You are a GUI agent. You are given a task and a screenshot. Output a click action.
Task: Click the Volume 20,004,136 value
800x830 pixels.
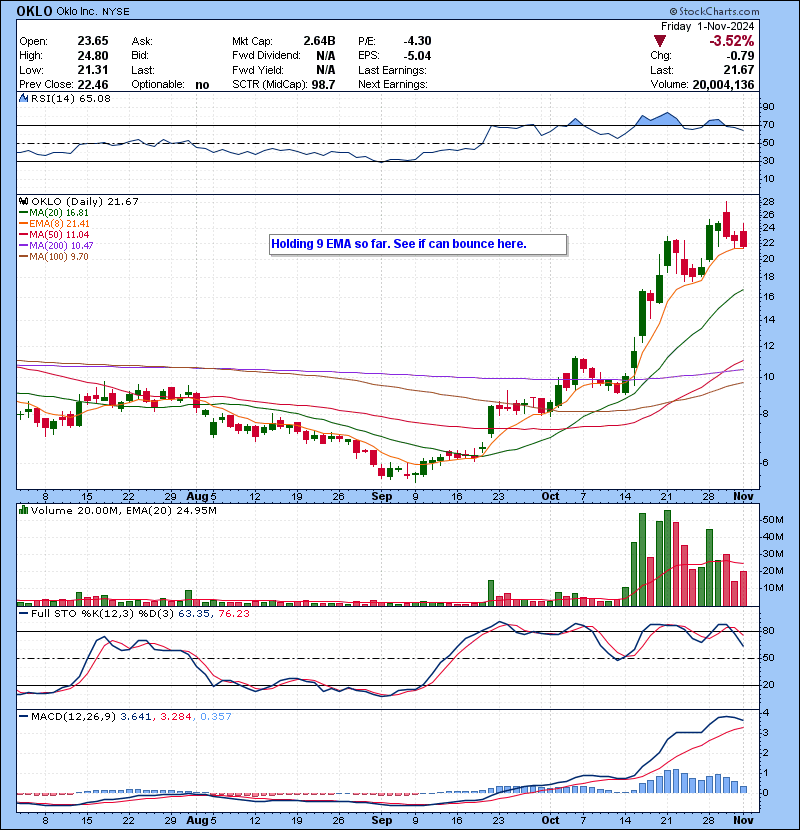(723, 84)
